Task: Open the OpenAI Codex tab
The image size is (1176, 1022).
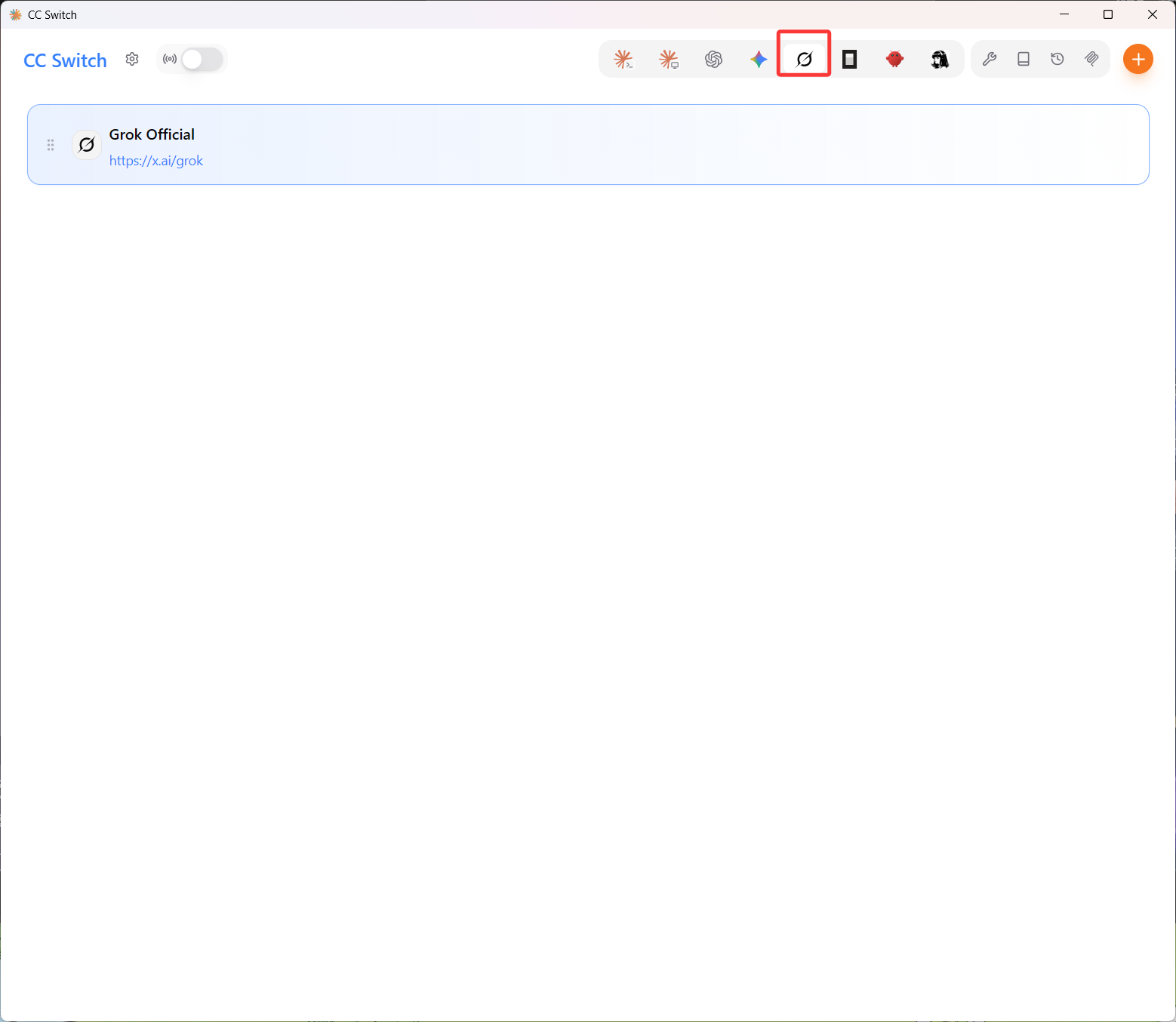Action: pyautogui.click(x=714, y=59)
